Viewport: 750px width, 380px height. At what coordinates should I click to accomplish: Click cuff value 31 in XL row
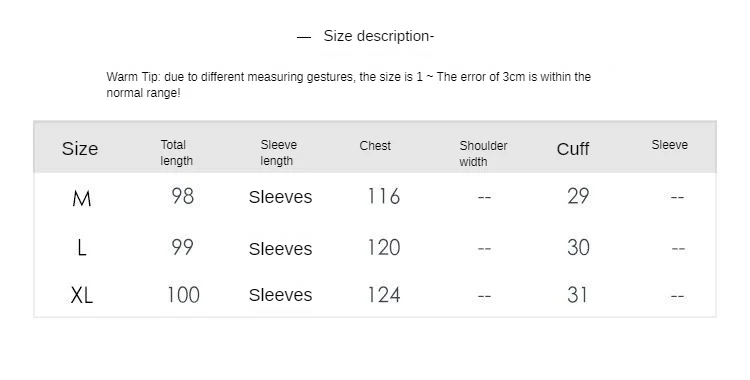point(577,294)
